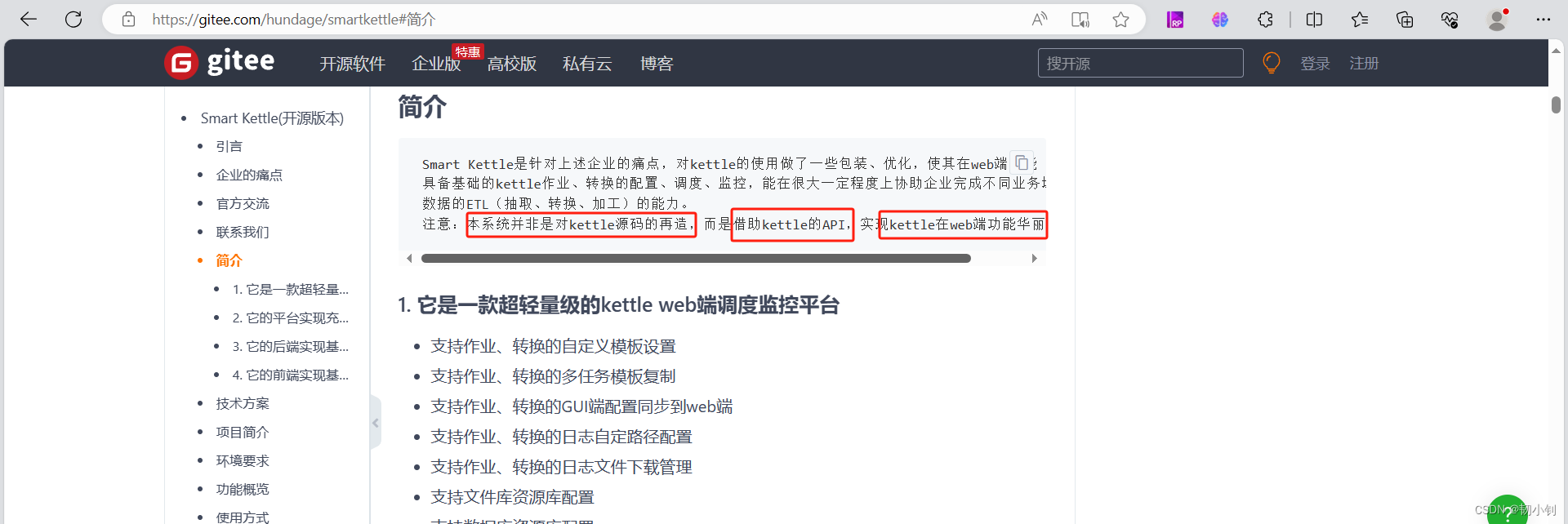Image resolution: width=1568 pixels, height=524 pixels.
Task: Open the 私有云 menu item
Action: (x=587, y=64)
